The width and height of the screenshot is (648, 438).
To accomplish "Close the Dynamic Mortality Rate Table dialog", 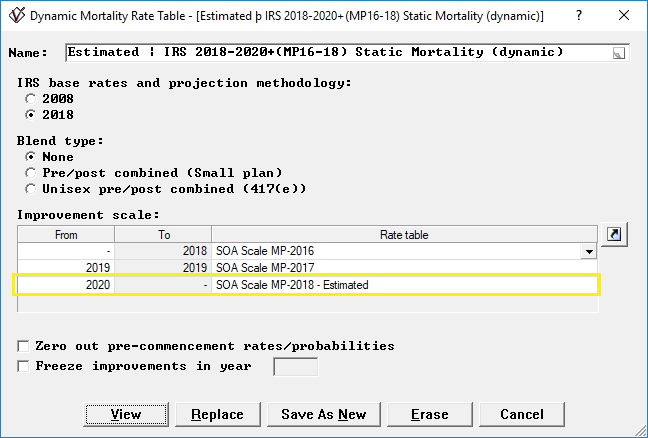I will (x=625, y=16).
